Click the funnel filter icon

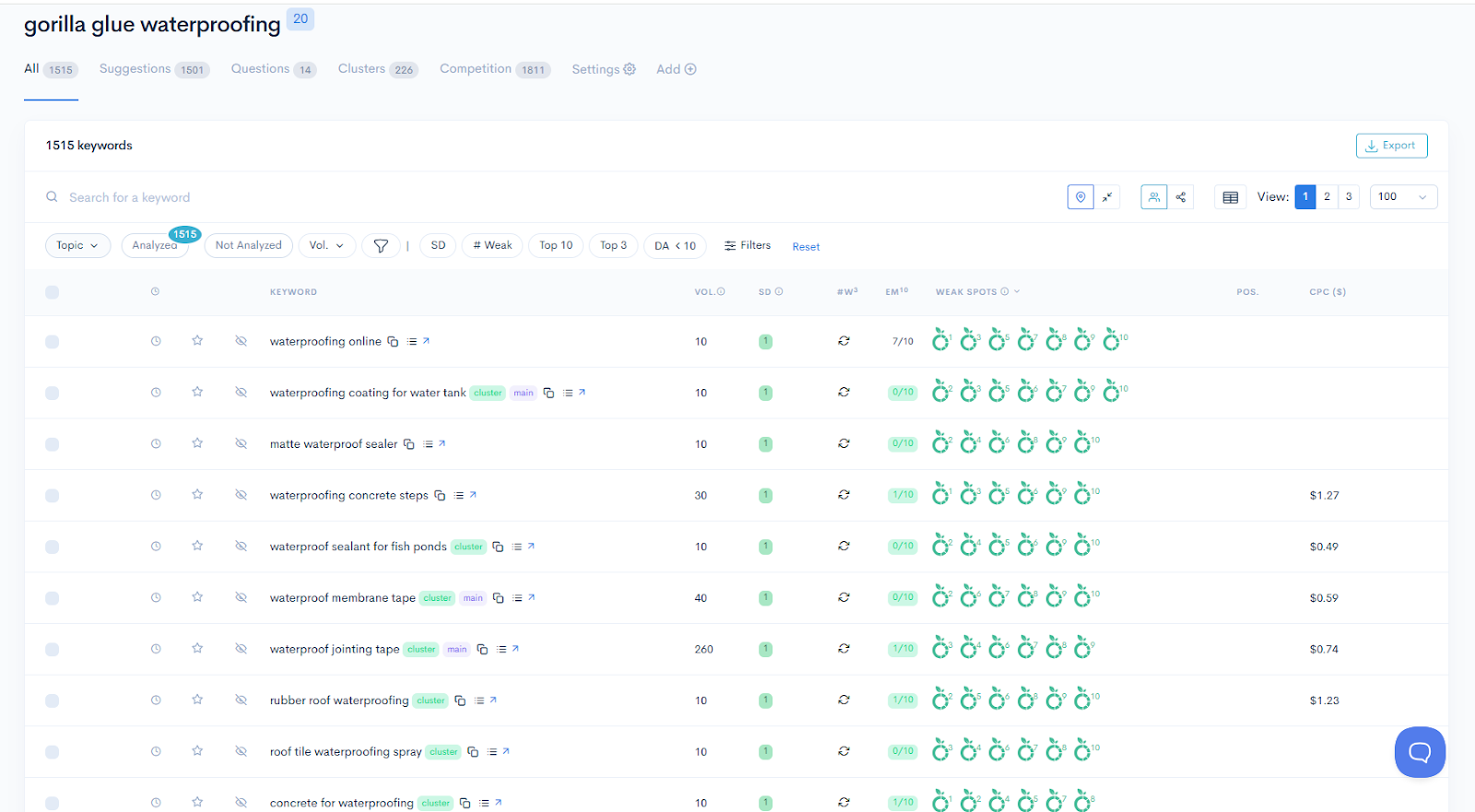point(381,246)
